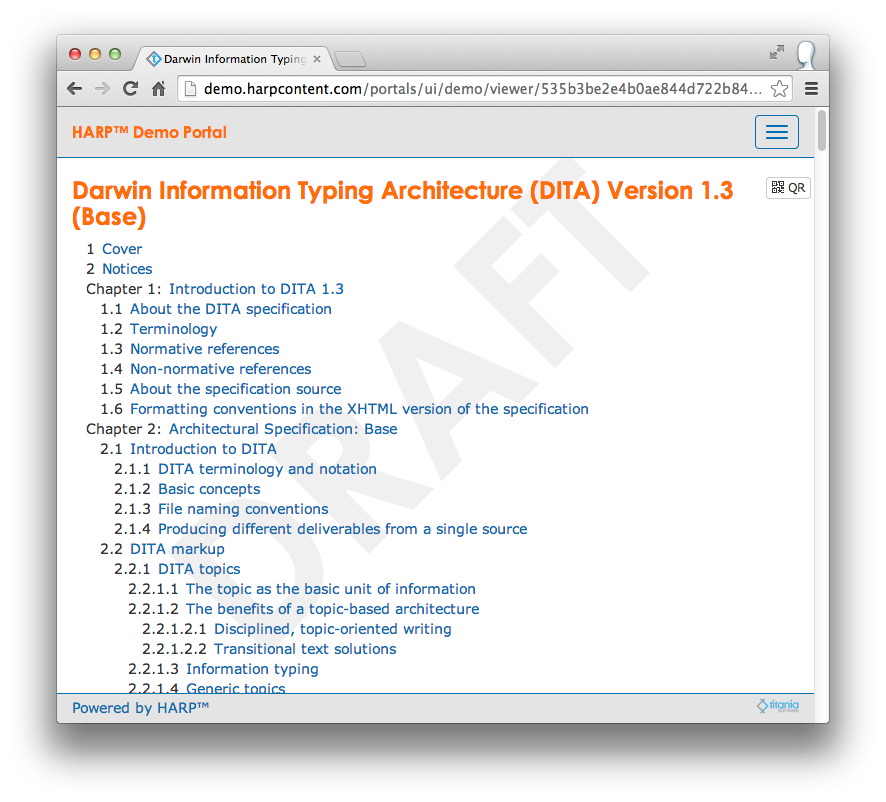This screenshot has width=886, height=802.
Task: Click the Darwin Information Typing Architecture page title
Action: click(403, 203)
